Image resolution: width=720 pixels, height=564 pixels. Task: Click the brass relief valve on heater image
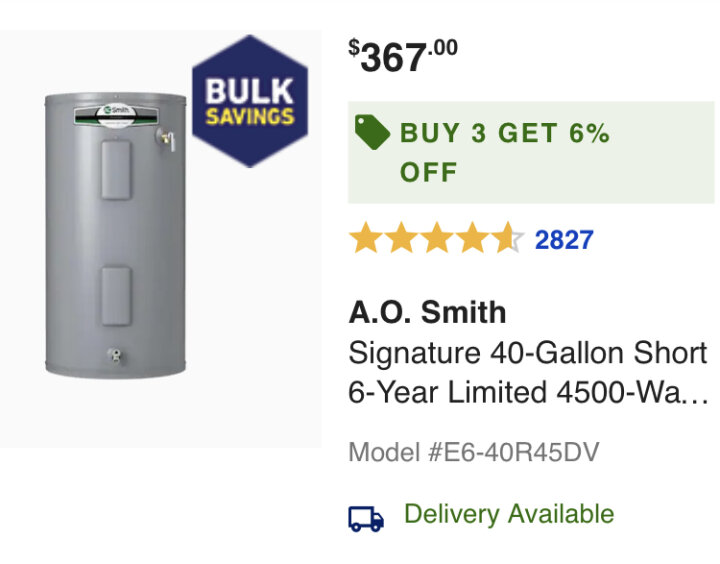[167, 139]
